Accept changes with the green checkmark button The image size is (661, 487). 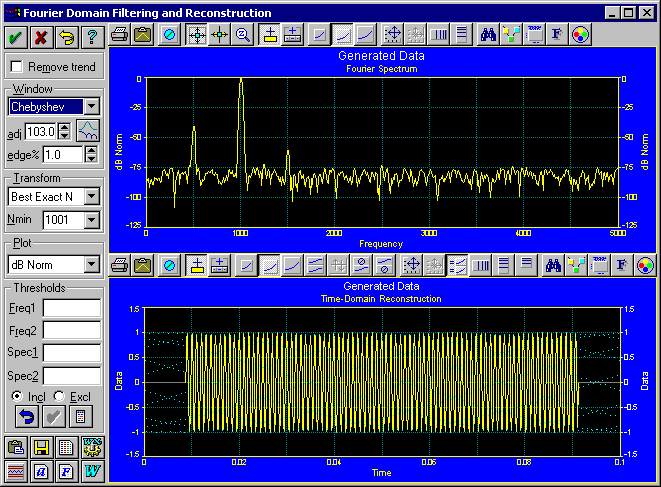(16, 37)
